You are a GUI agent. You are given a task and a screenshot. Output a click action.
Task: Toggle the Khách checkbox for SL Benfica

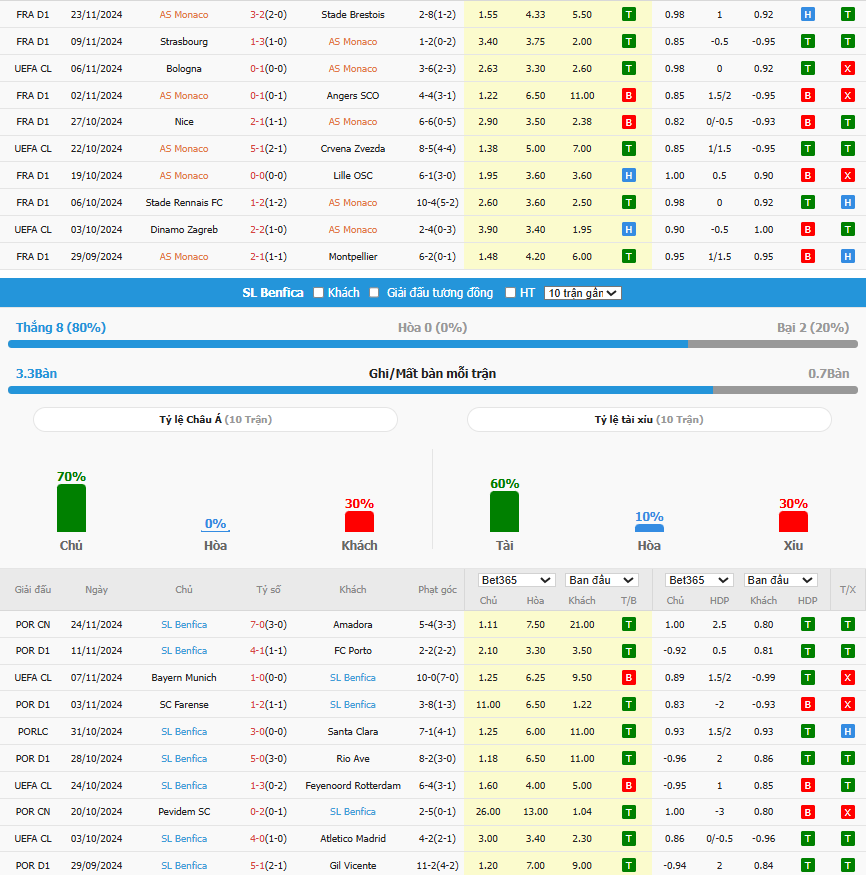318,293
